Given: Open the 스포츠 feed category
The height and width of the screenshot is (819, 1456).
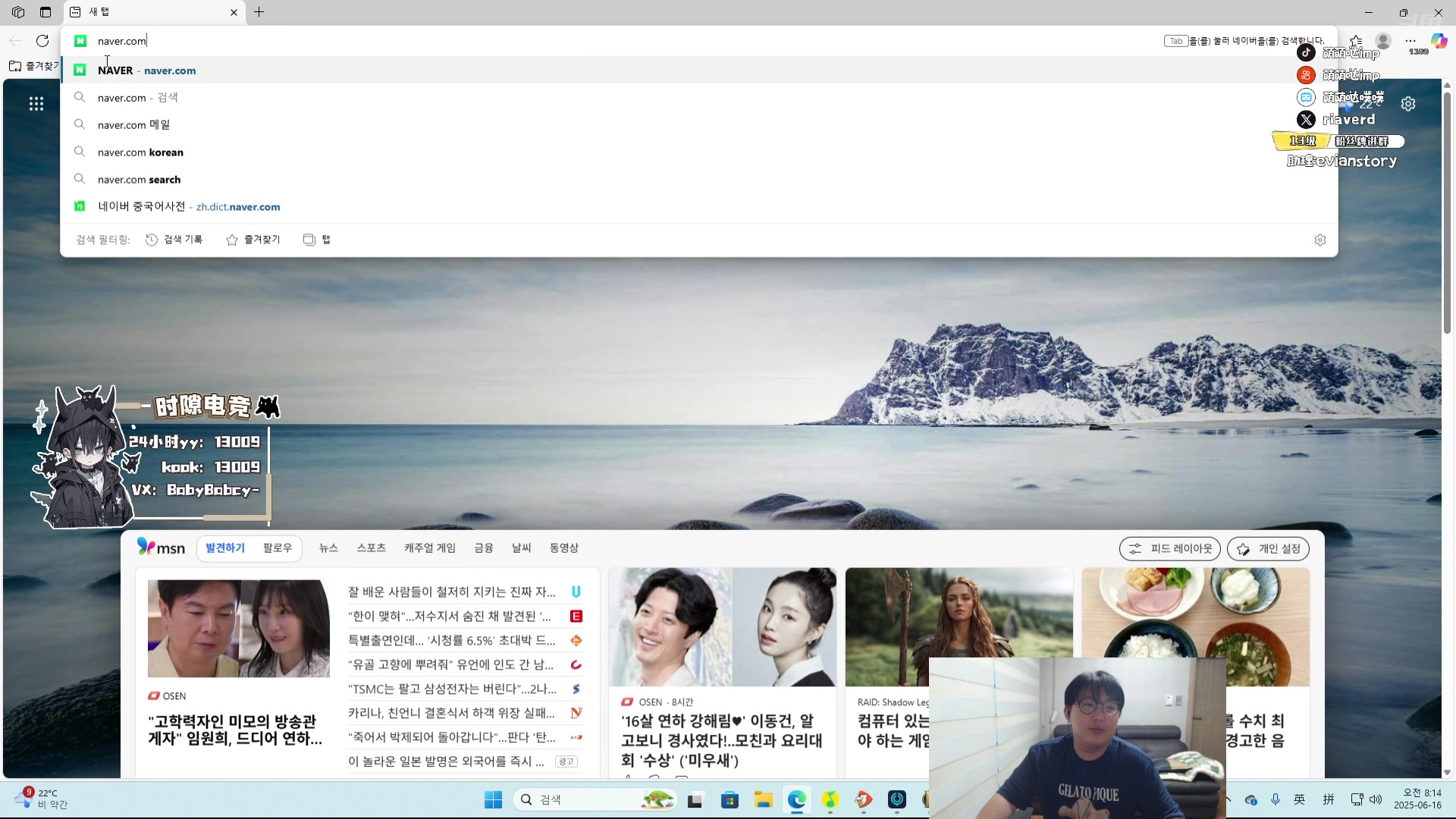Looking at the screenshot, I should (372, 548).
